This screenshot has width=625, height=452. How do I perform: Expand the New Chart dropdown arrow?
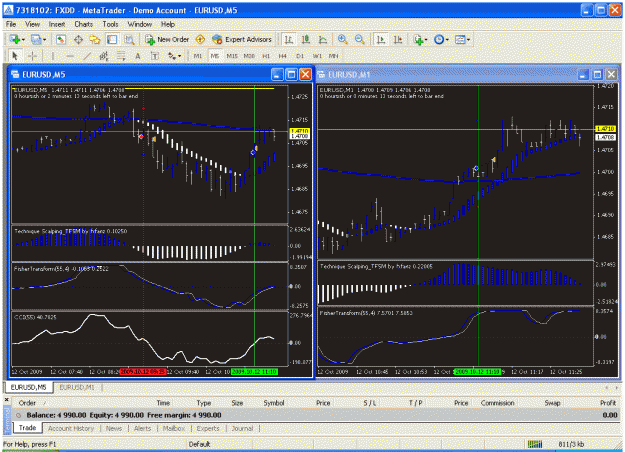pos(23,40)
